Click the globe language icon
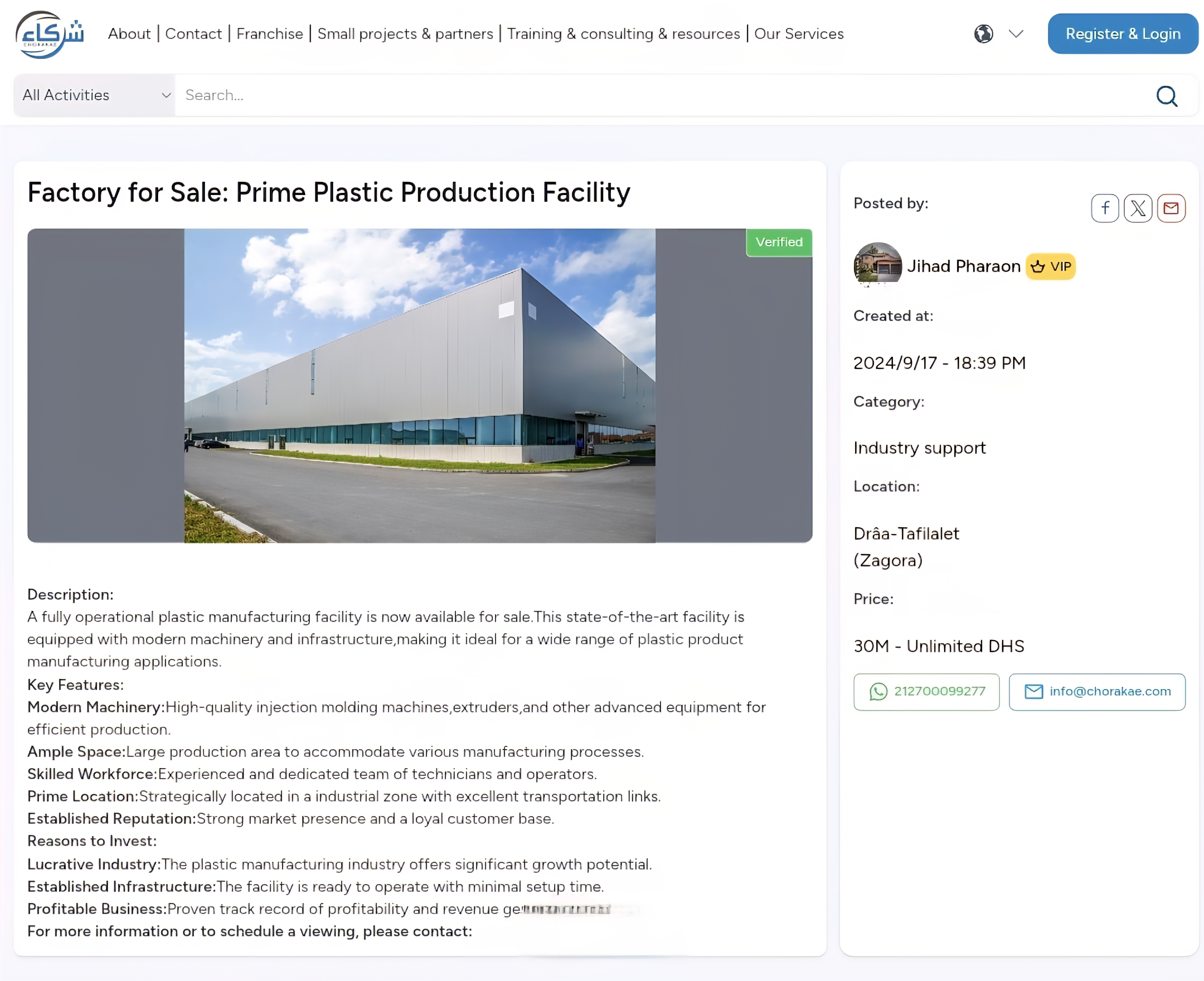The image size is (1204, 981). [983, 34]
